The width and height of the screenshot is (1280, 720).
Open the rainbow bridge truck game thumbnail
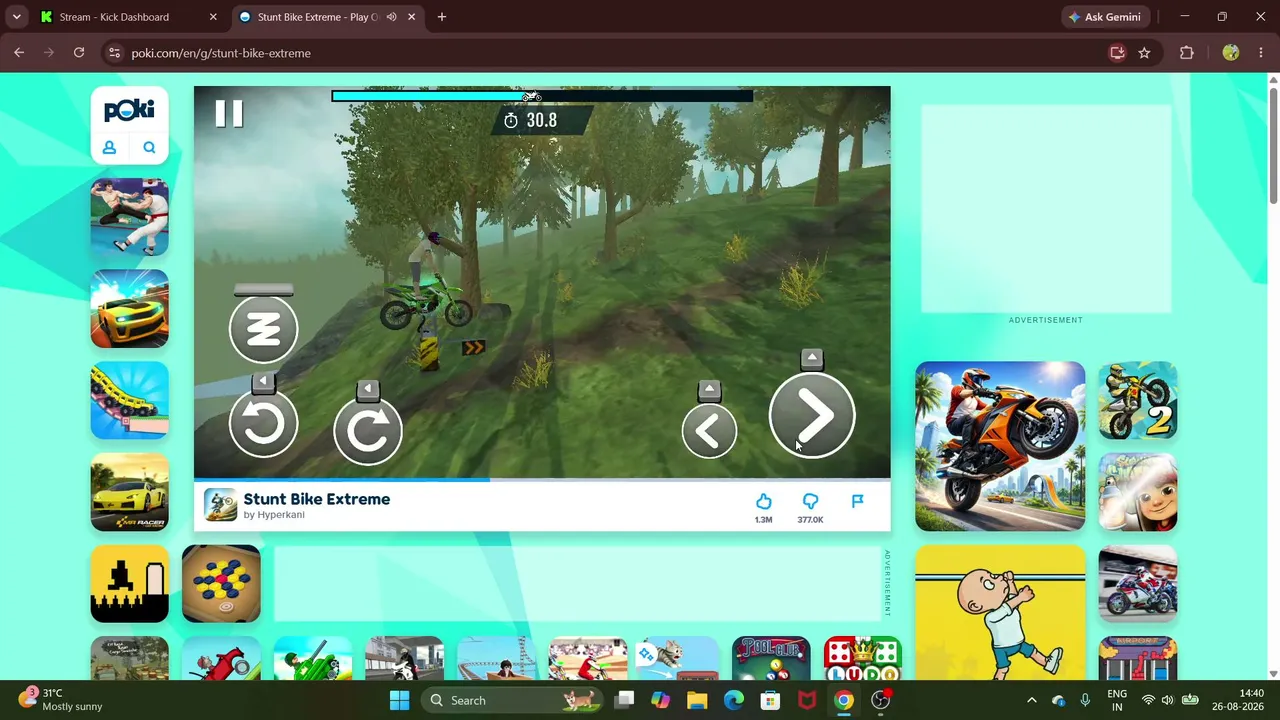pyautogui.click(x=130, y=401)
